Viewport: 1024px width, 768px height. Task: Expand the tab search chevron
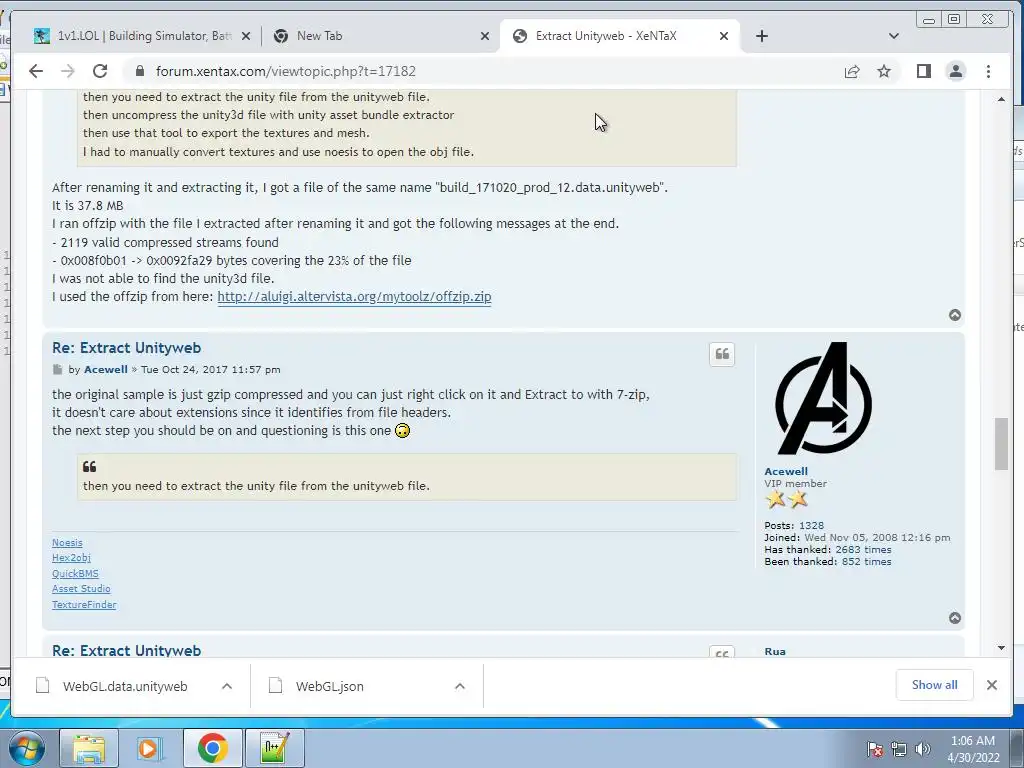(894, 36)
